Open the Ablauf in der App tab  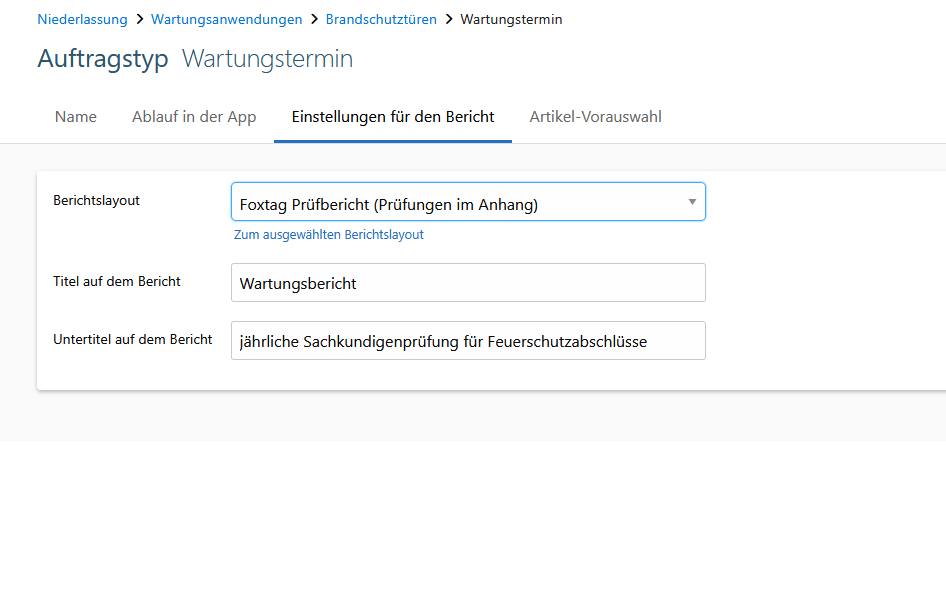click(194, 117)
